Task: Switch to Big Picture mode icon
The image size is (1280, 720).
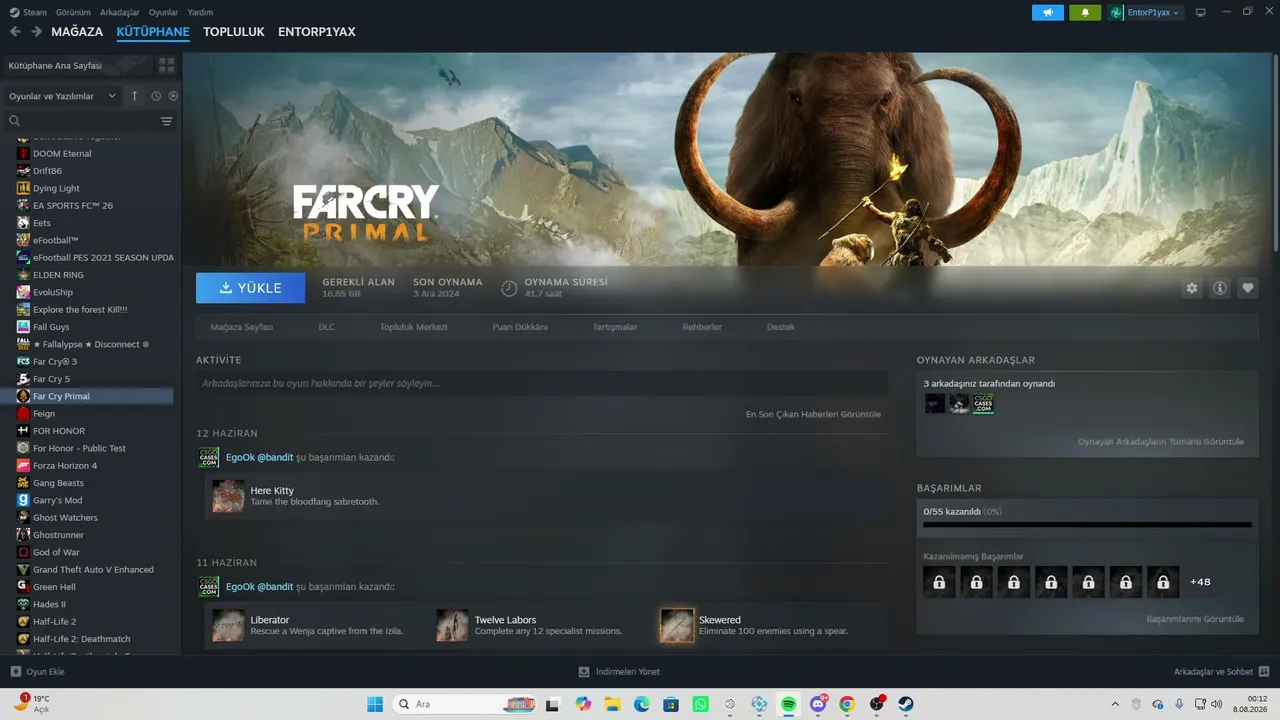Action: click(x=1200, y=12)
